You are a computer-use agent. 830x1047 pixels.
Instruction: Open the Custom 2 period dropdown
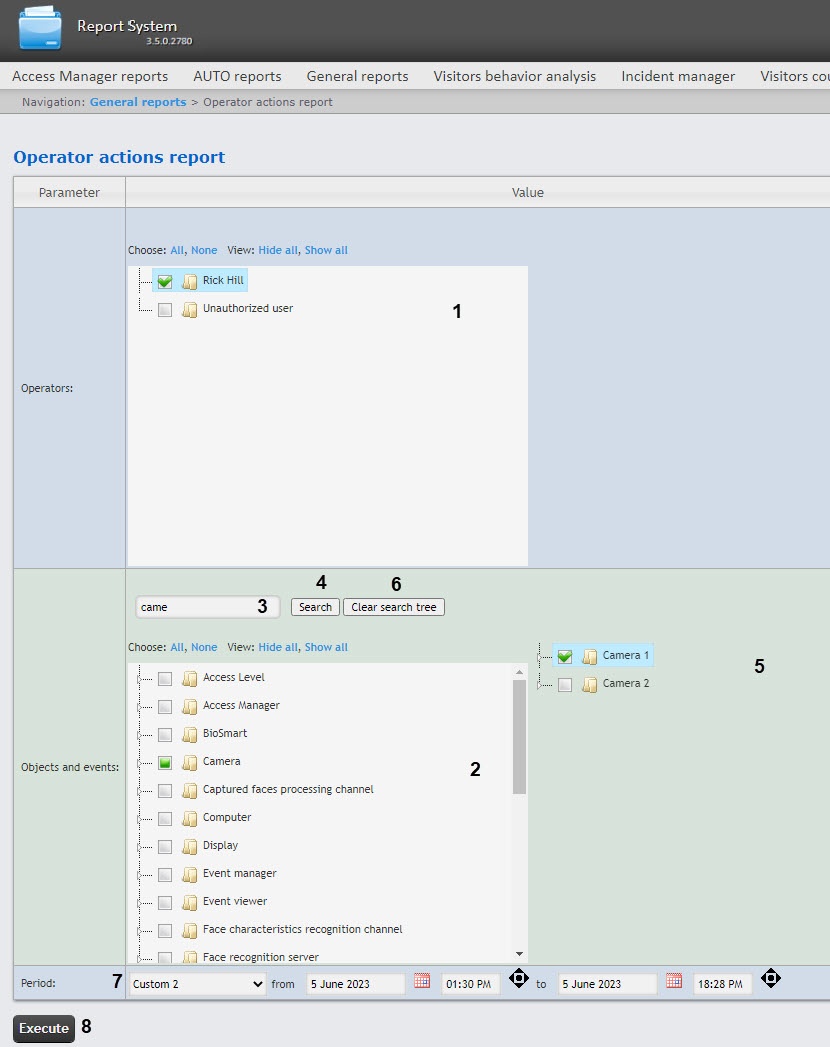[x=197, y=984]
